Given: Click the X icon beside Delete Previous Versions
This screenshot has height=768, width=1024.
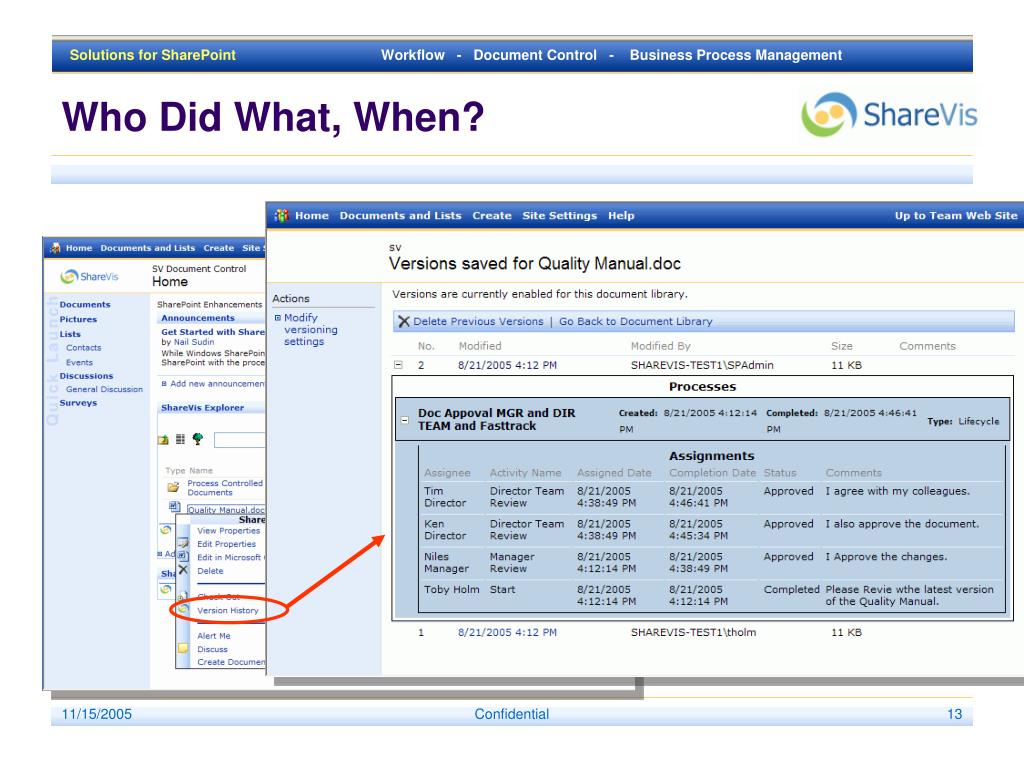Looking at the screenshot, I should coord(404,321).
